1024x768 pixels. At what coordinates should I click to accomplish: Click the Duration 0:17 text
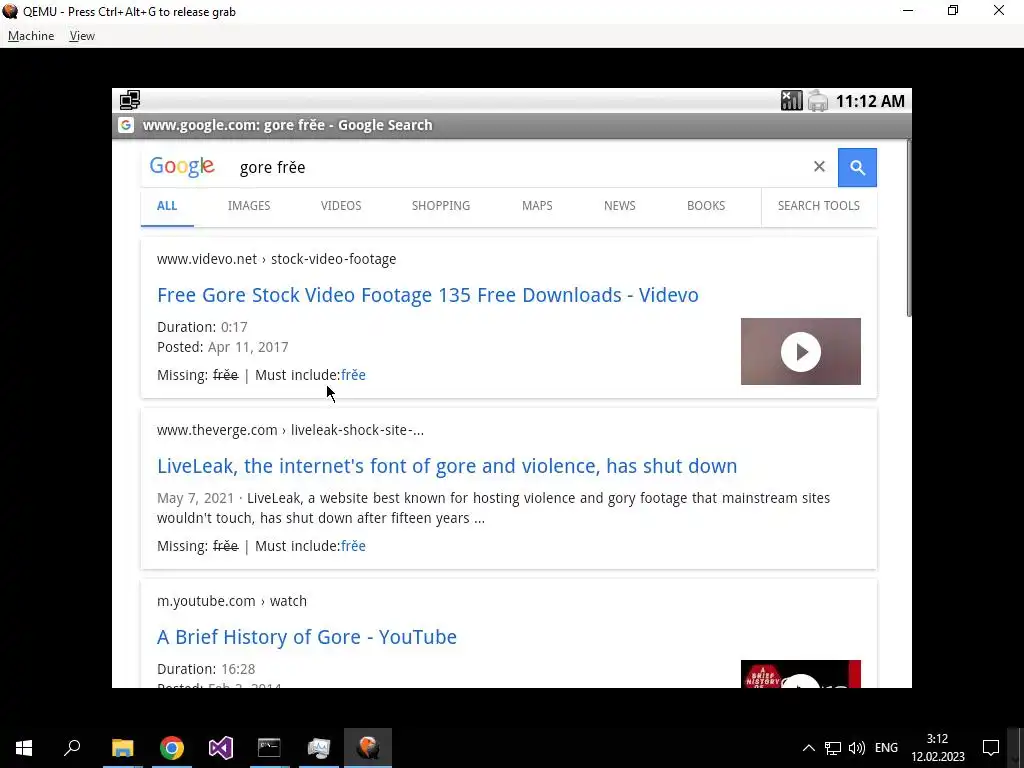click(x=202, y=327)
